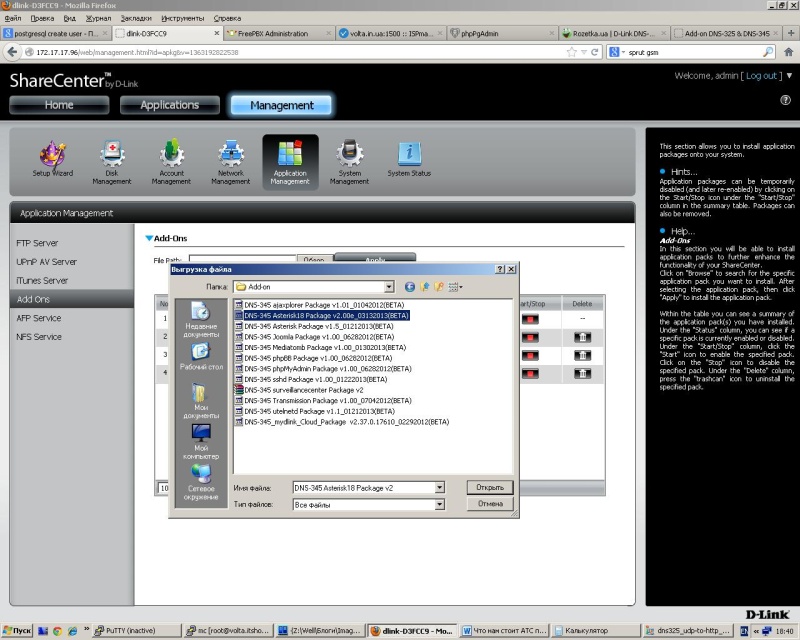This screenshot has width=800, height=640.
Task: Switch to FreePBX Administration tab
Action: 279,34
